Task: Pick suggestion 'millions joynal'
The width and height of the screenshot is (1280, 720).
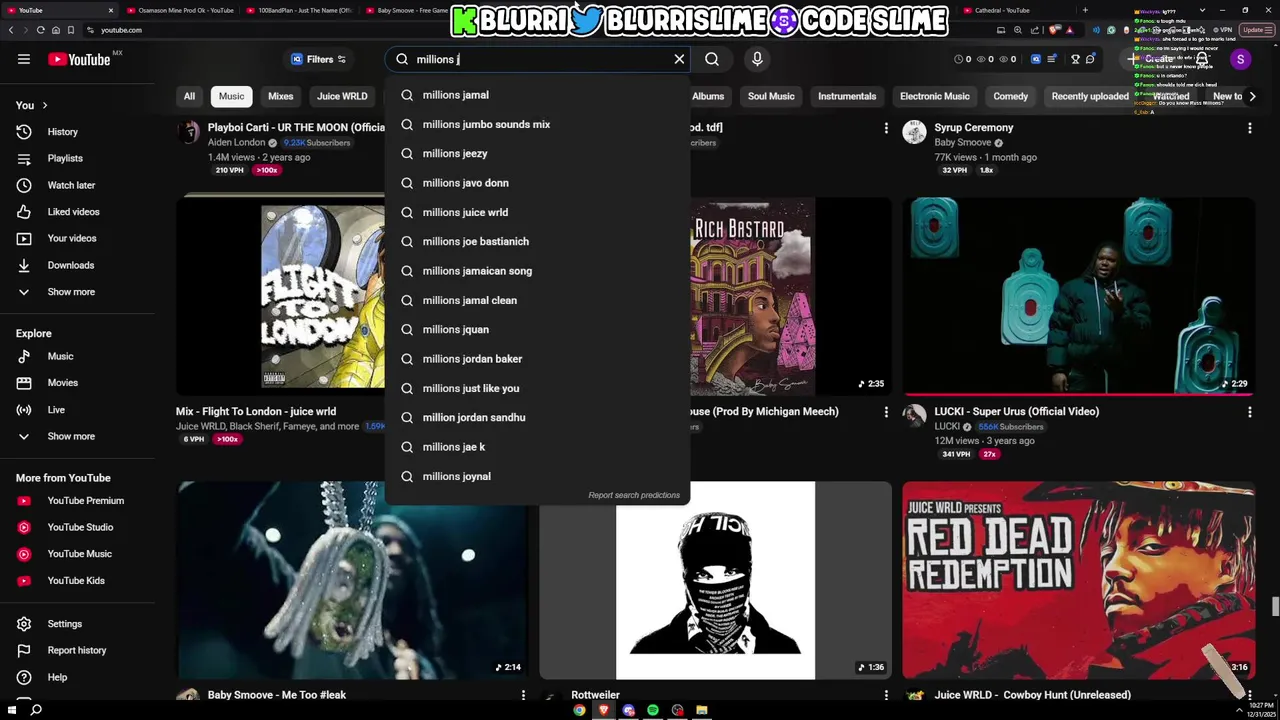Action: (537, 476)
